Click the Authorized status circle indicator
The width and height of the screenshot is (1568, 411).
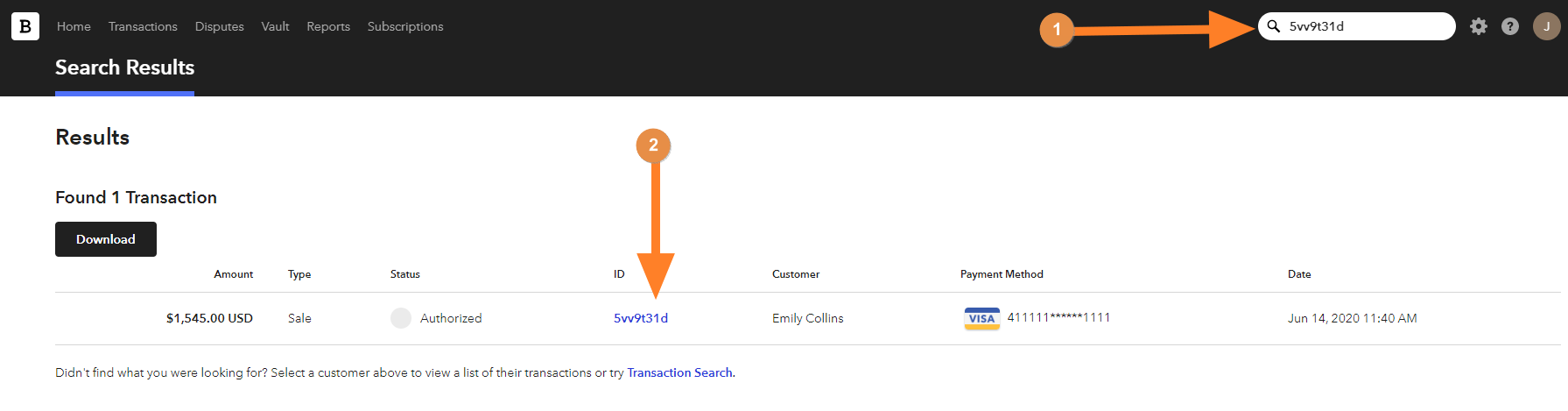401,318
